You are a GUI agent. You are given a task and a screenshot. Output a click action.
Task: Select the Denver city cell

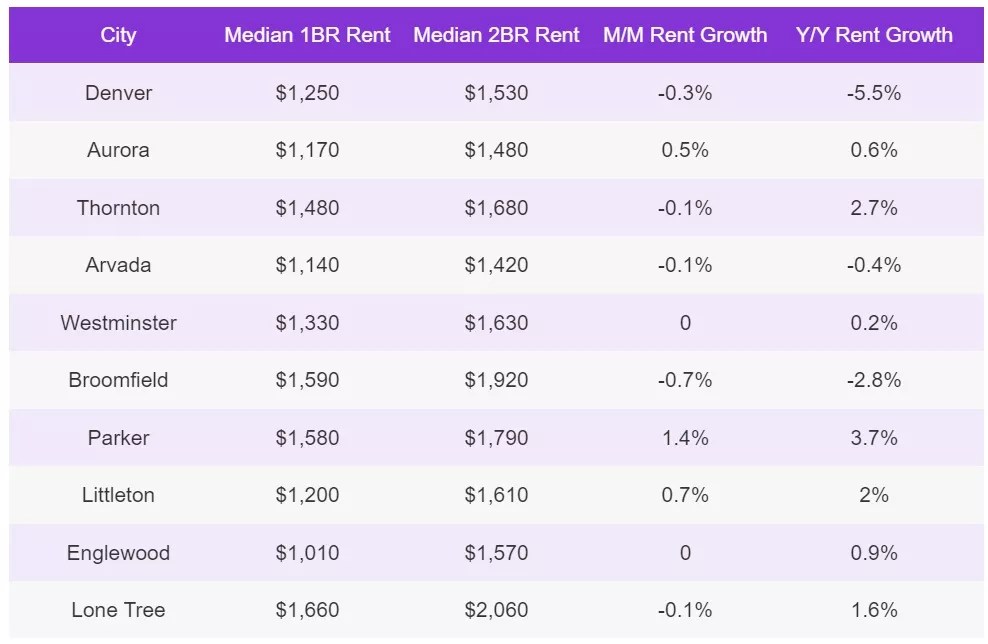[x=118, y=93]
